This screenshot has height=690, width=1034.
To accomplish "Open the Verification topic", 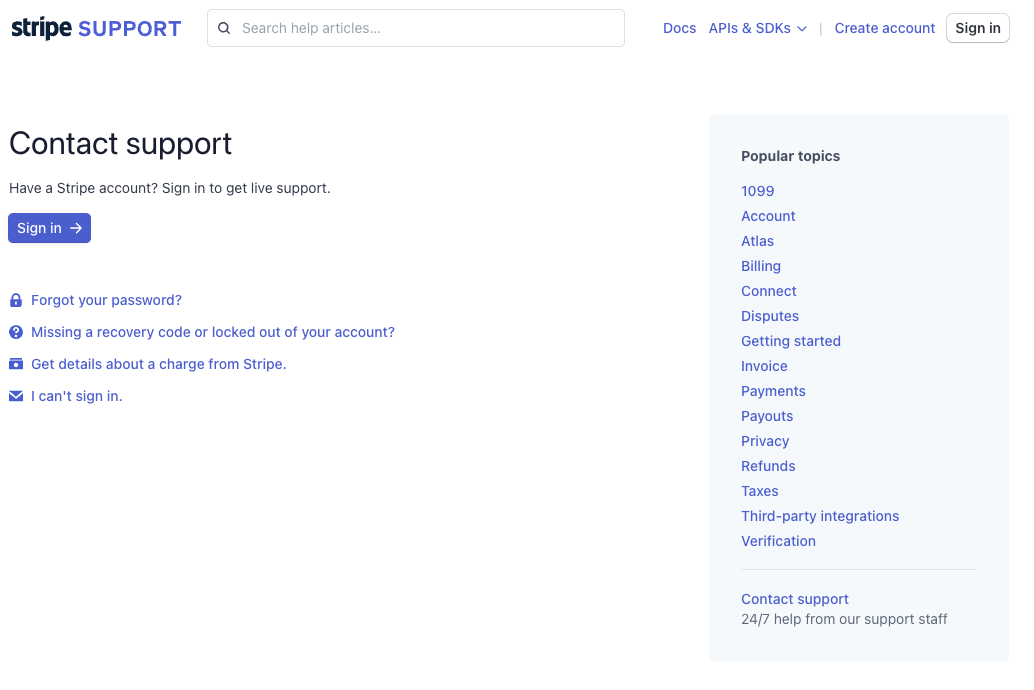I will click(x=778, y=542).
